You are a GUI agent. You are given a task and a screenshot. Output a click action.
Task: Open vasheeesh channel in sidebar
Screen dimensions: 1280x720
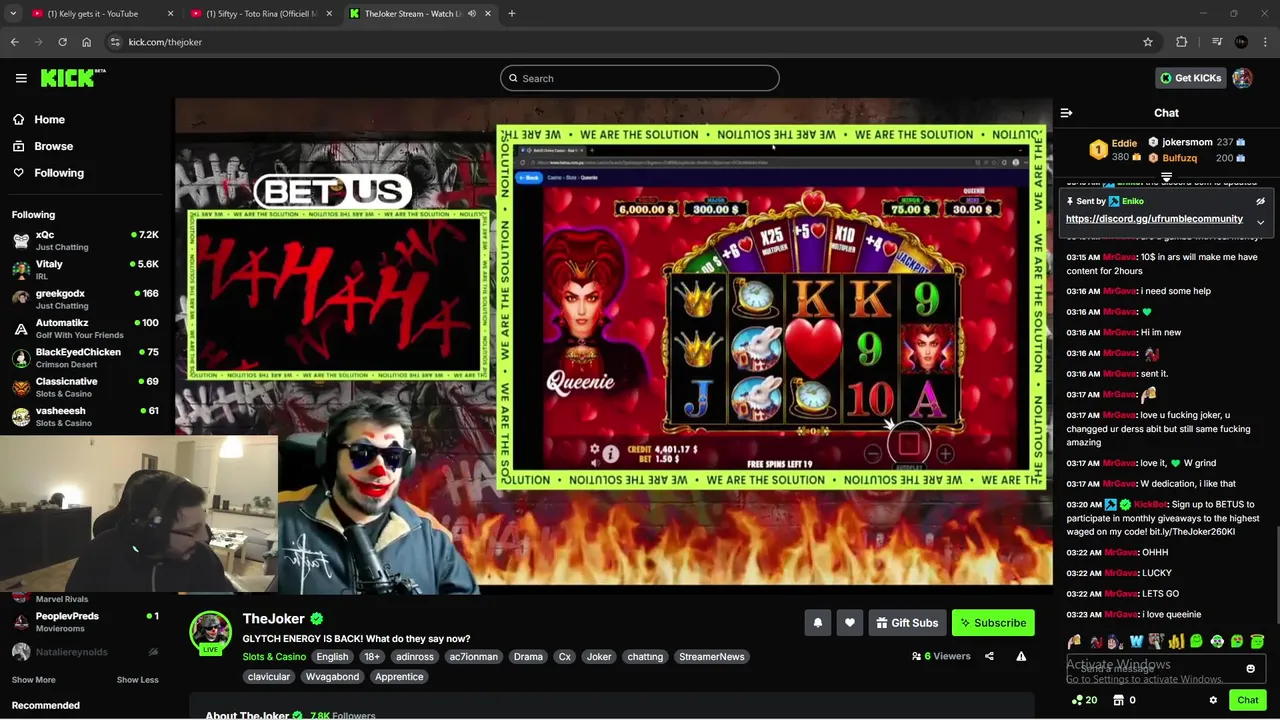pyautogui.click(x=85, y=416)
